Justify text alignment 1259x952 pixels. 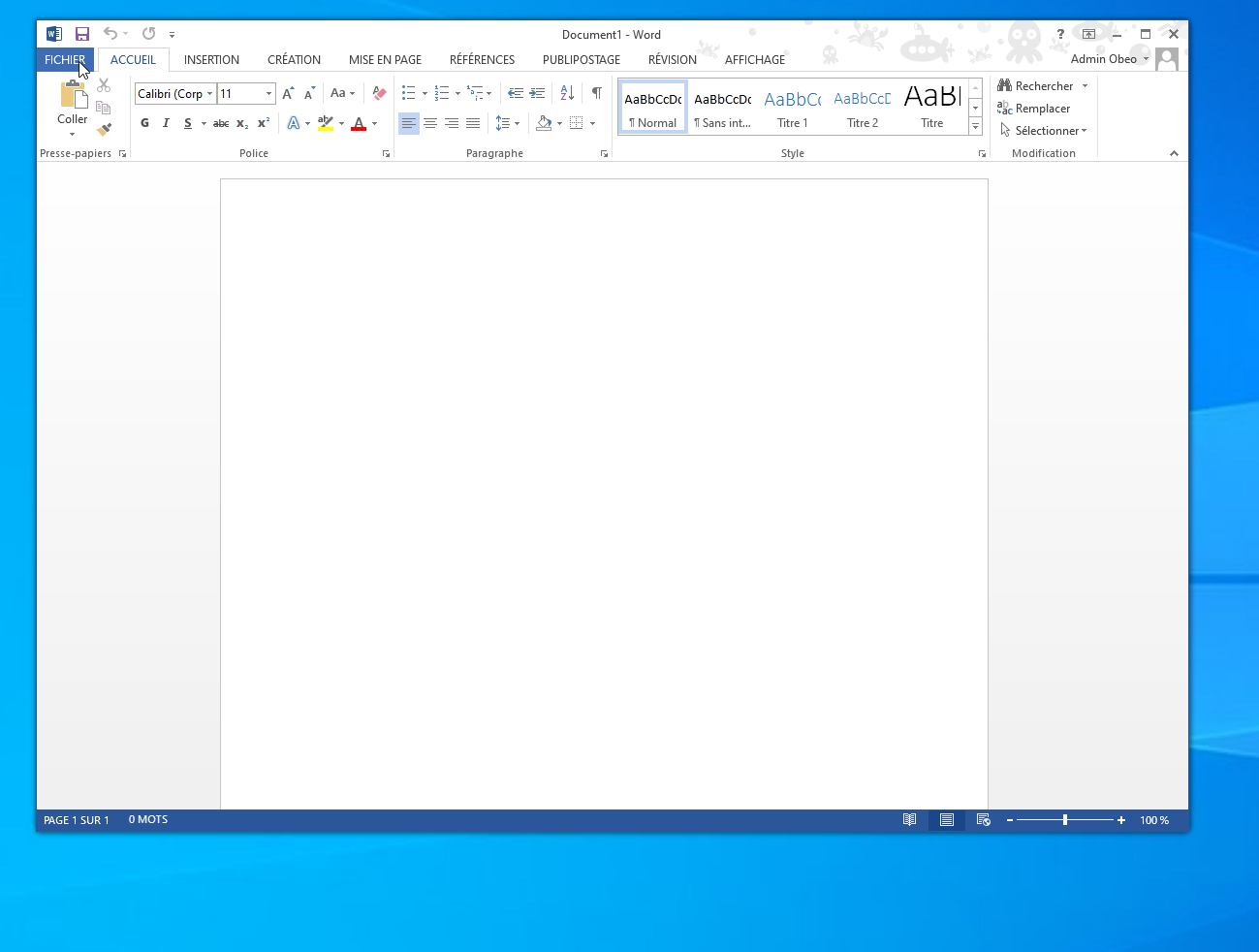tap(473, 123)
